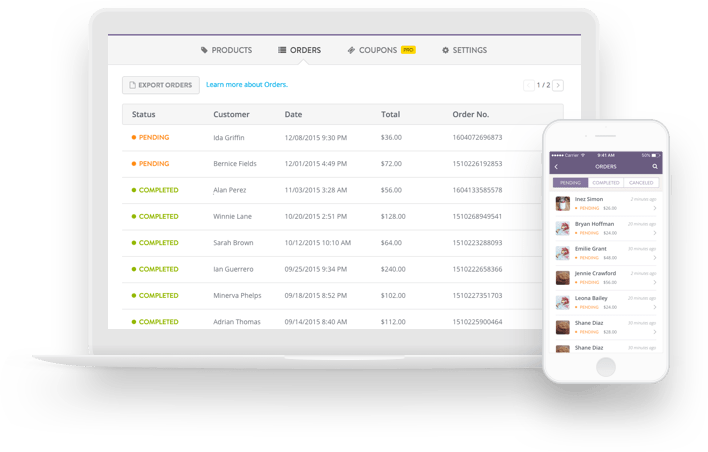Tap the search icon in phone Orders header

[655, 167]
